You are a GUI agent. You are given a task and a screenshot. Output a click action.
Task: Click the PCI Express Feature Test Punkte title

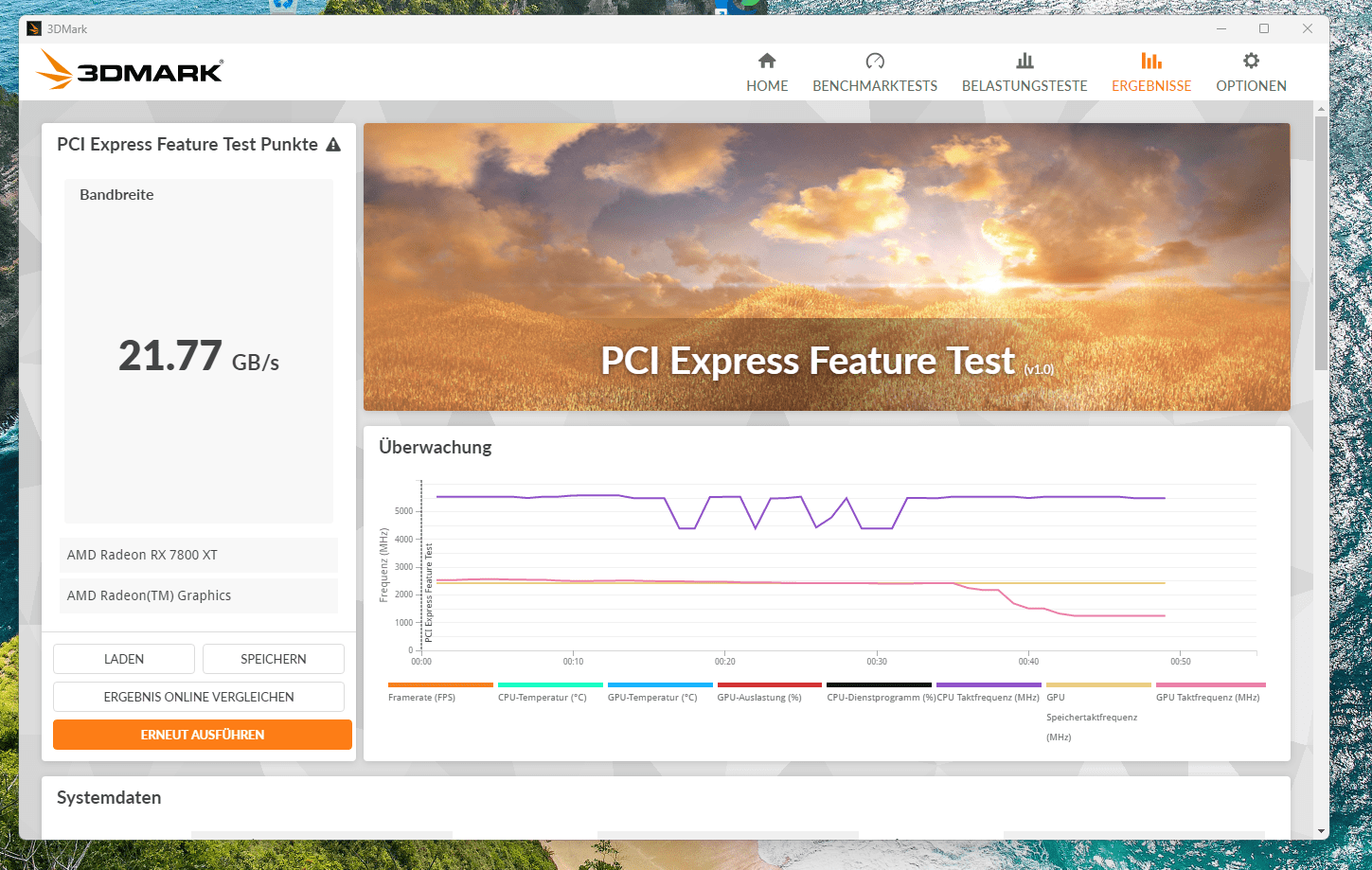tap(187, 144)
